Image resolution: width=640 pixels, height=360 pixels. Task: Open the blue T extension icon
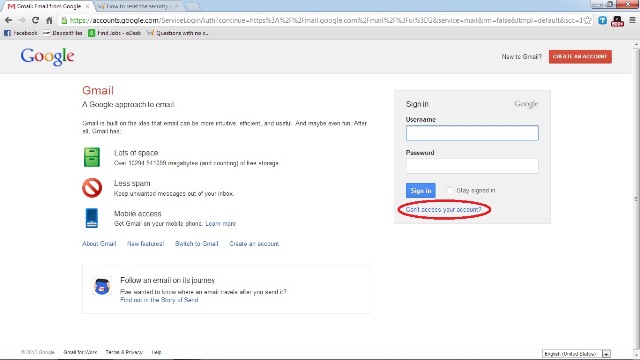602,20
